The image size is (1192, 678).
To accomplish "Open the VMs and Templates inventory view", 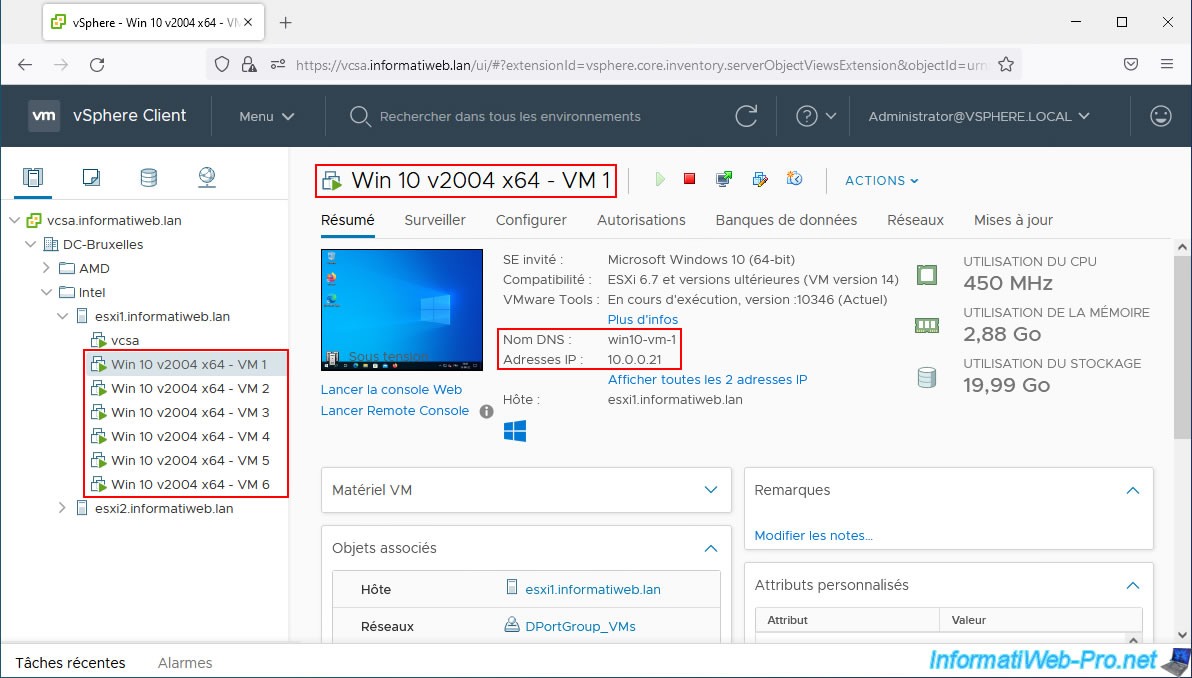I will (91, 178).
